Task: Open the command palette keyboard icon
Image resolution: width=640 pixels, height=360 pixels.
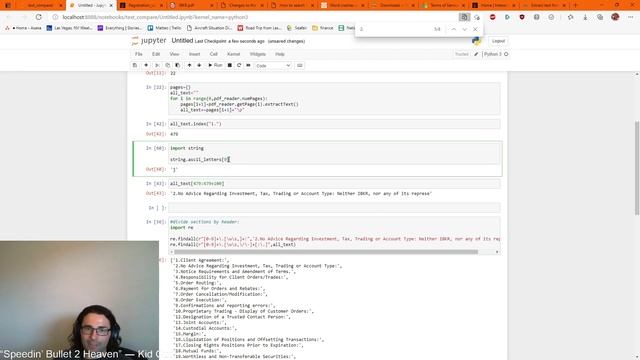Action: tap(300, 65)
